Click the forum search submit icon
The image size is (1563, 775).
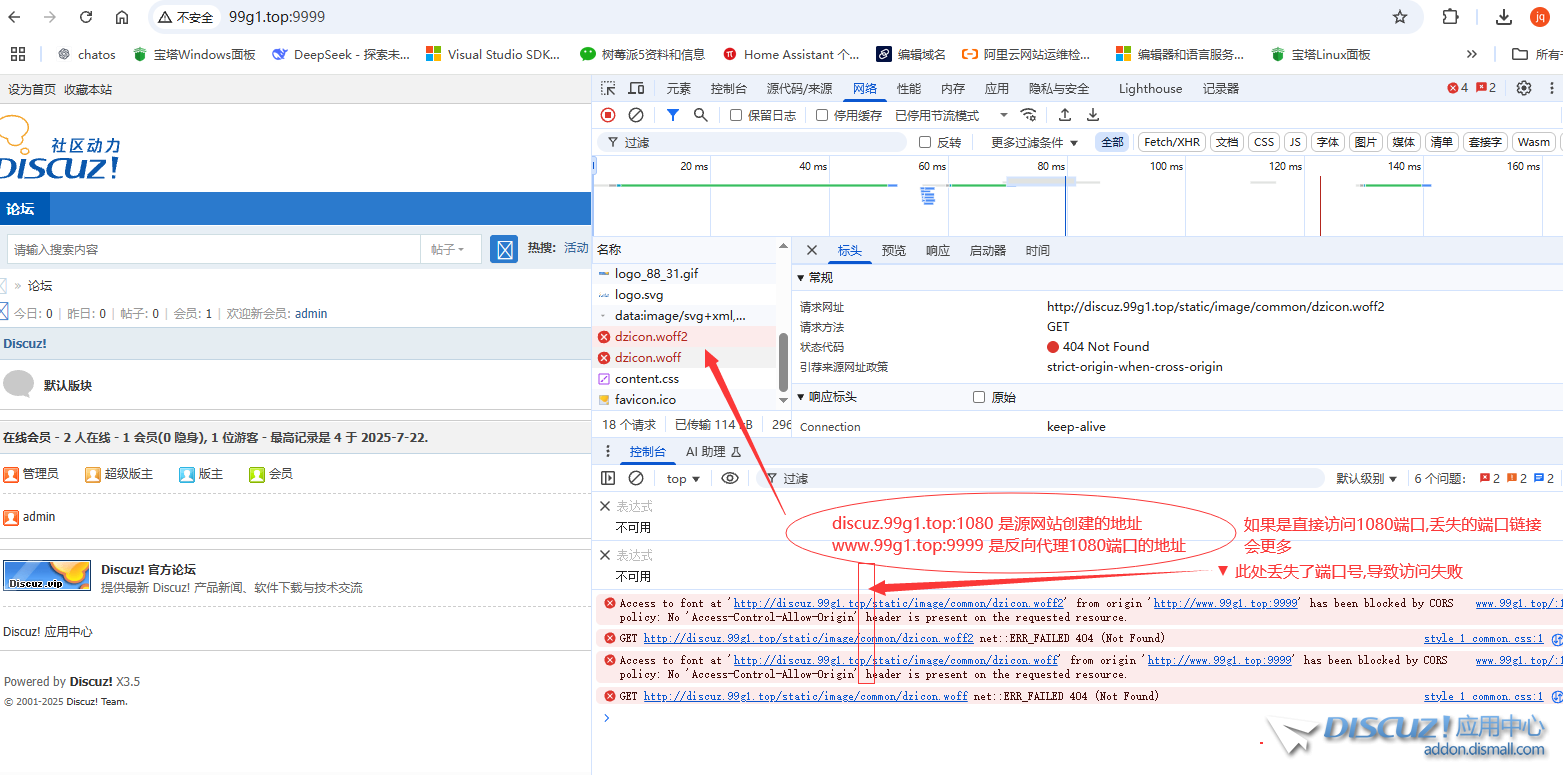tap(505, 249)
